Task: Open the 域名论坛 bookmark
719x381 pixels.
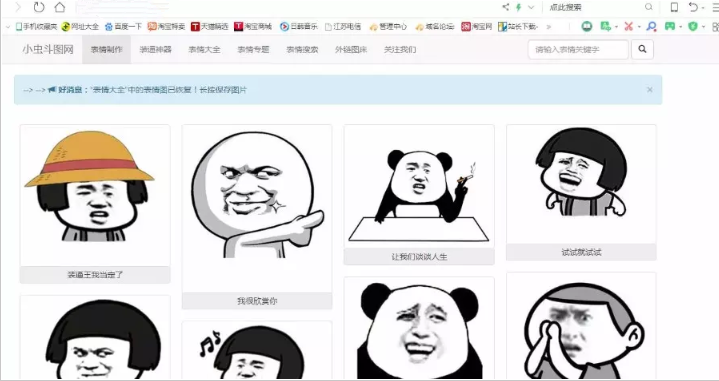Action: (x=434, y=27)
